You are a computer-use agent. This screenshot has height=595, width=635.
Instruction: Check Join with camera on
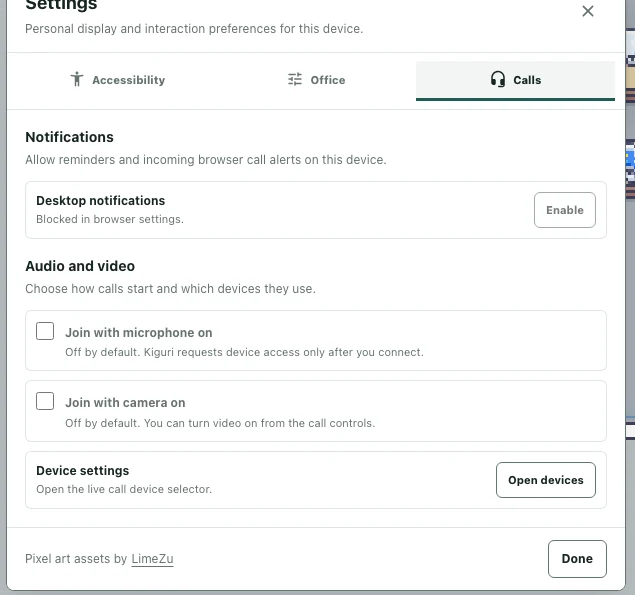tap(45, 401)
